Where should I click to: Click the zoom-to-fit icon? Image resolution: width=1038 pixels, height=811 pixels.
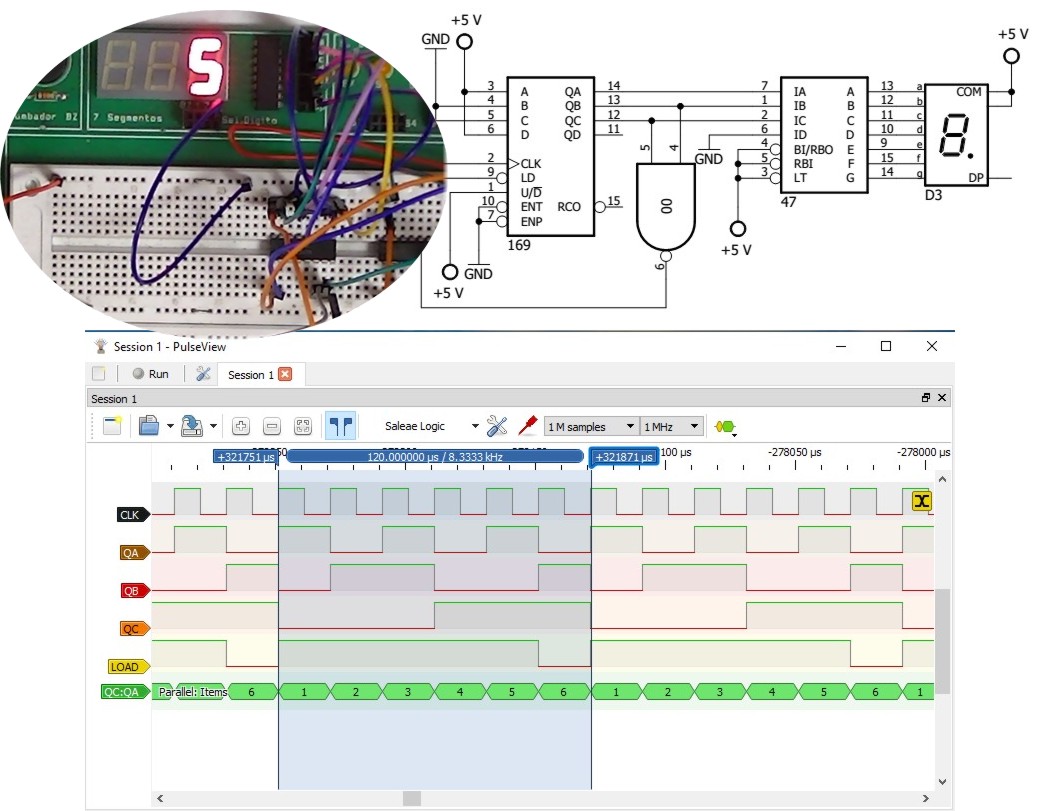(303, 426)
